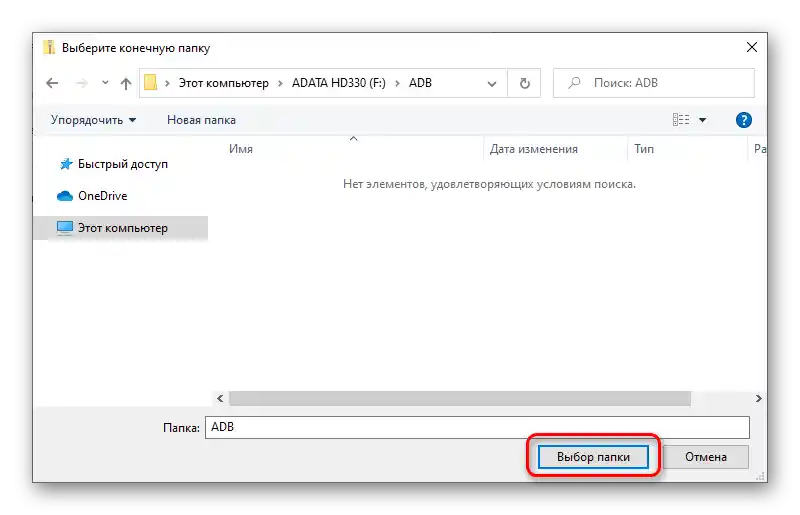Open address bar history dropdown
The height and width of the screenshot is (515, 800).
click(492, 83)
